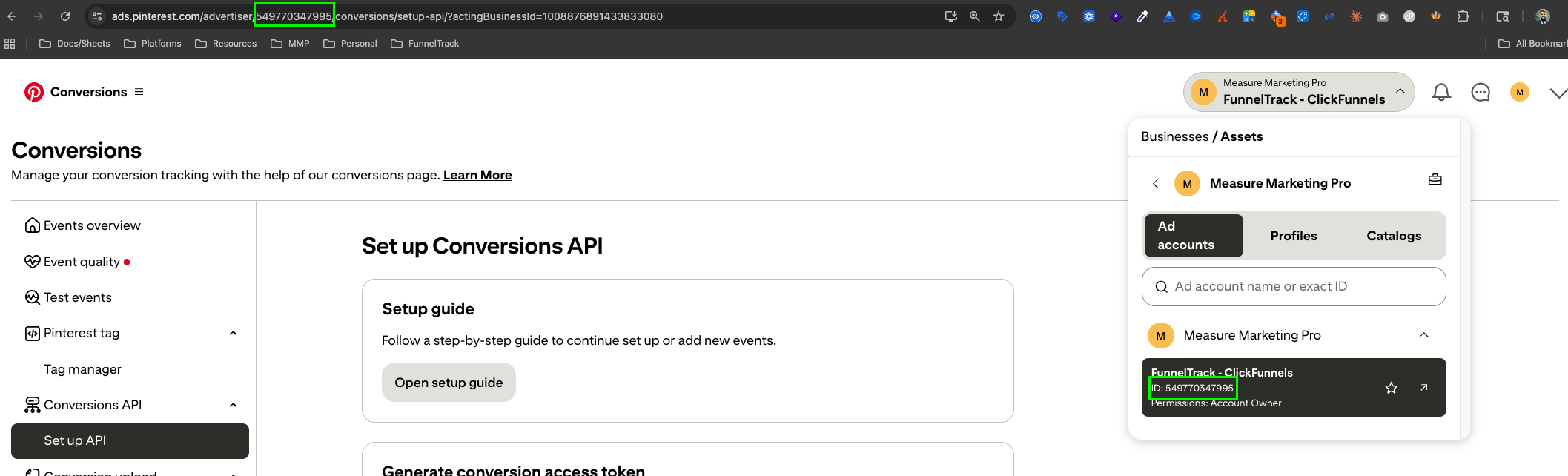Collapse the FunnelTrack - ClickFunnels account switcher

(1299, 92)
